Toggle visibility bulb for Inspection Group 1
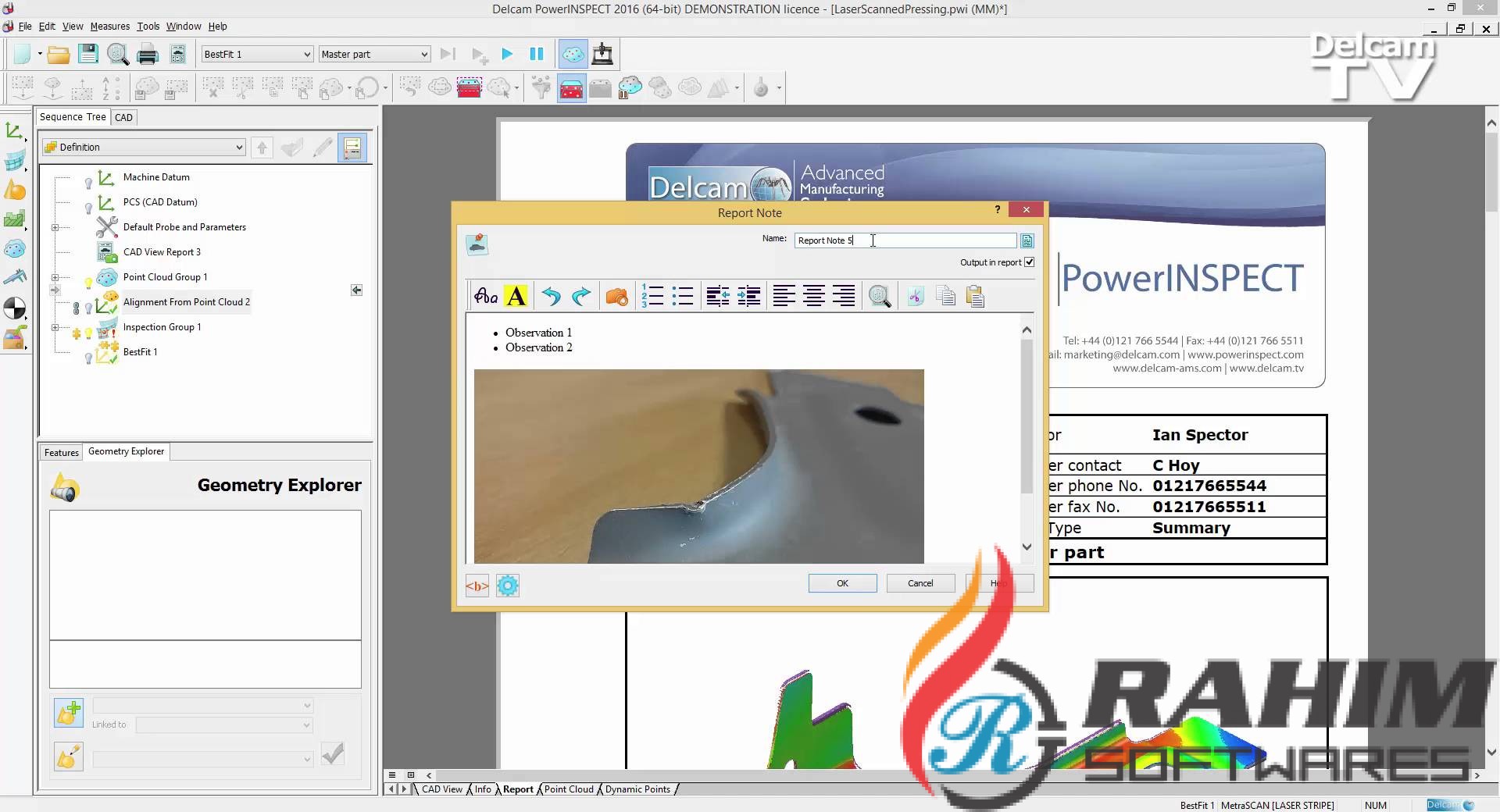This screenshot has height=812, width=1500. [x=88, y=333]
